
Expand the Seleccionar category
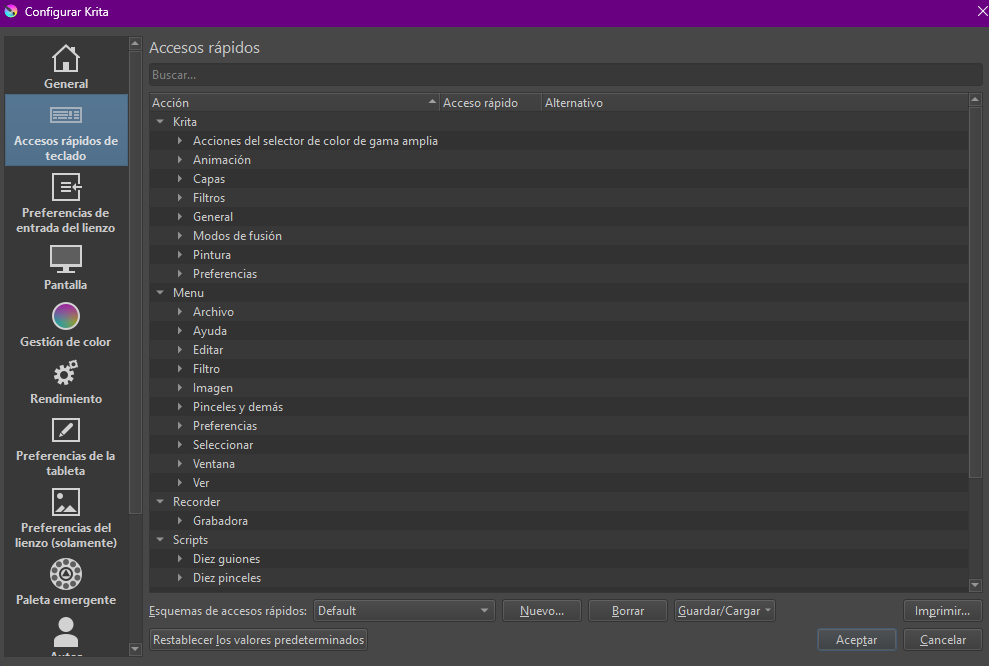point(180,445)
